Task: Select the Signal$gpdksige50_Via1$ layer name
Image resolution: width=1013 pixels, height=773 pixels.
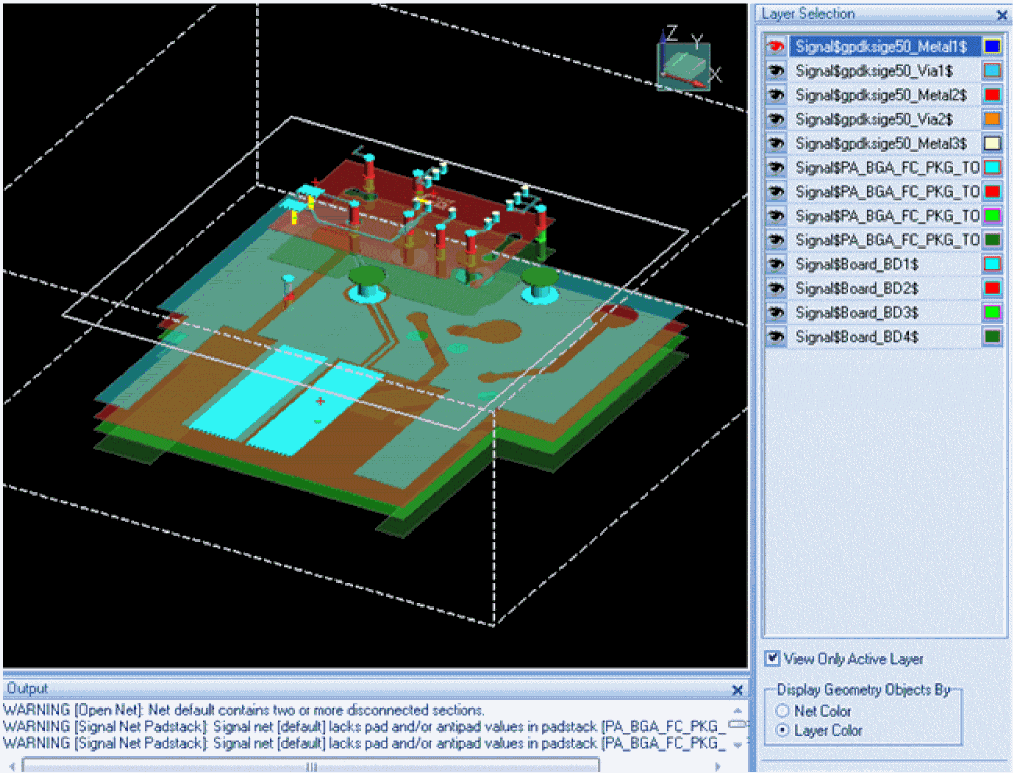Action: (x=873, y=71)
